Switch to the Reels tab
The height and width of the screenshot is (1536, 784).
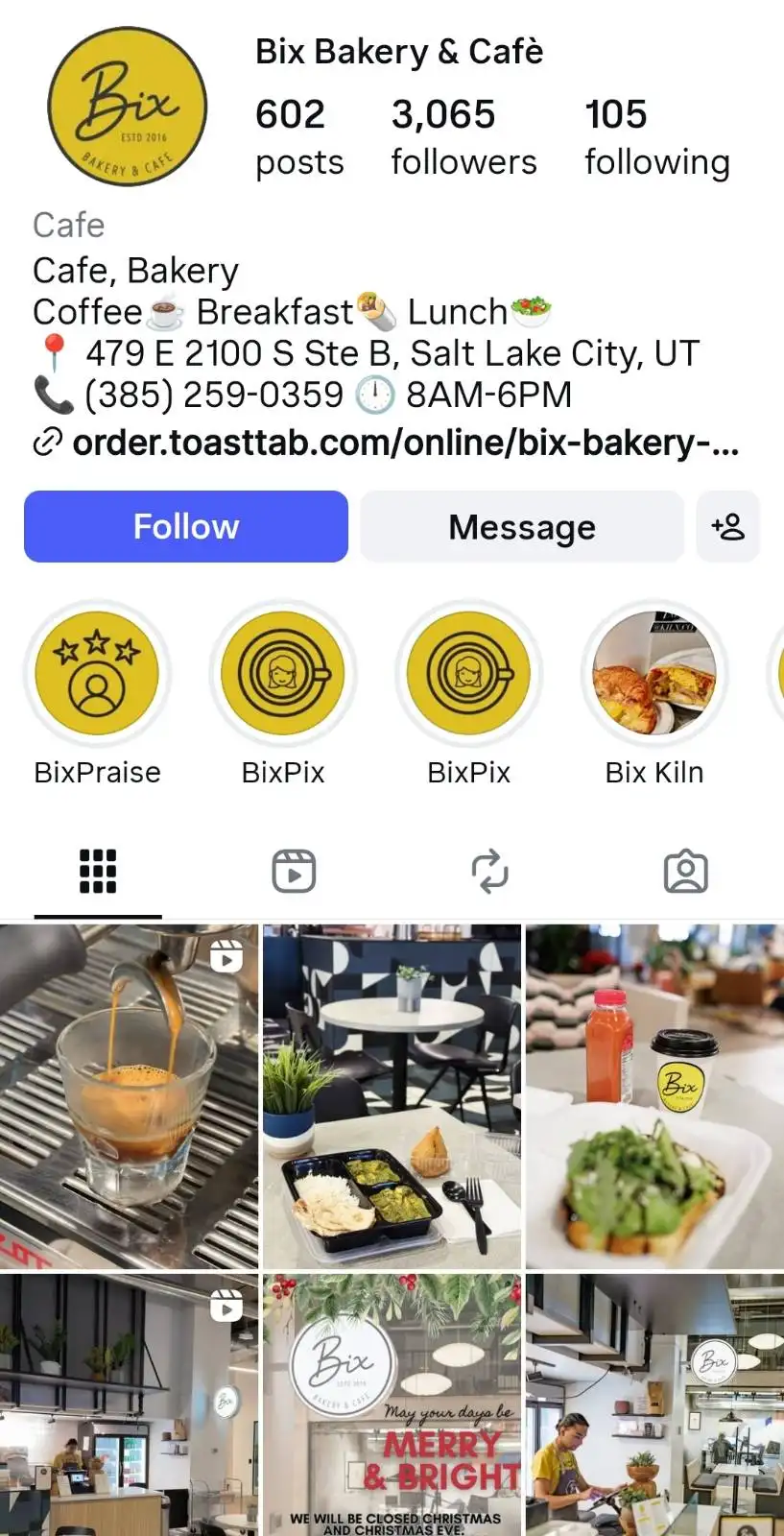click(294, 872)
